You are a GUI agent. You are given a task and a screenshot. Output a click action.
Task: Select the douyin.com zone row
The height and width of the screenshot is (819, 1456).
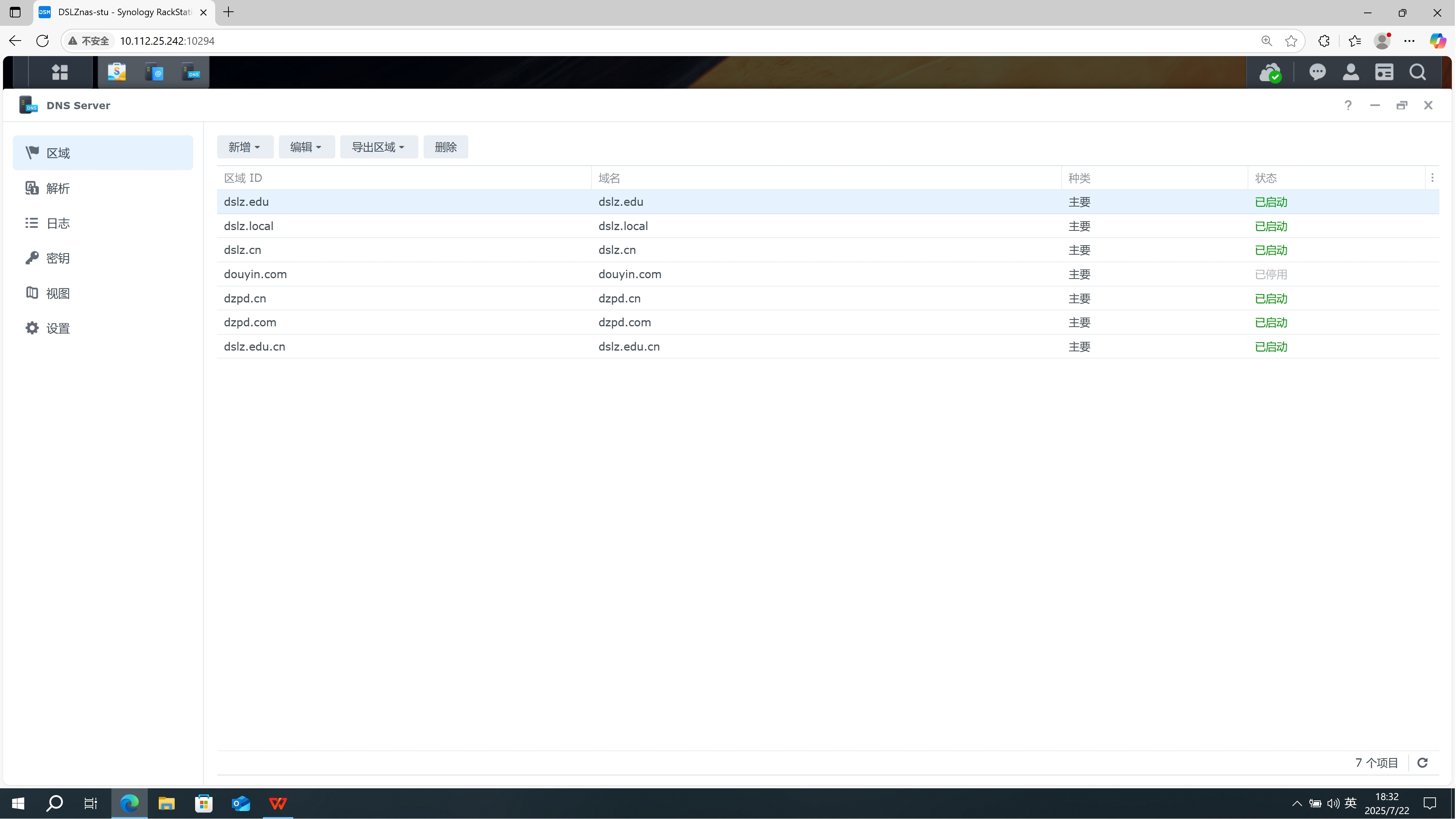(x=828, y=274)
